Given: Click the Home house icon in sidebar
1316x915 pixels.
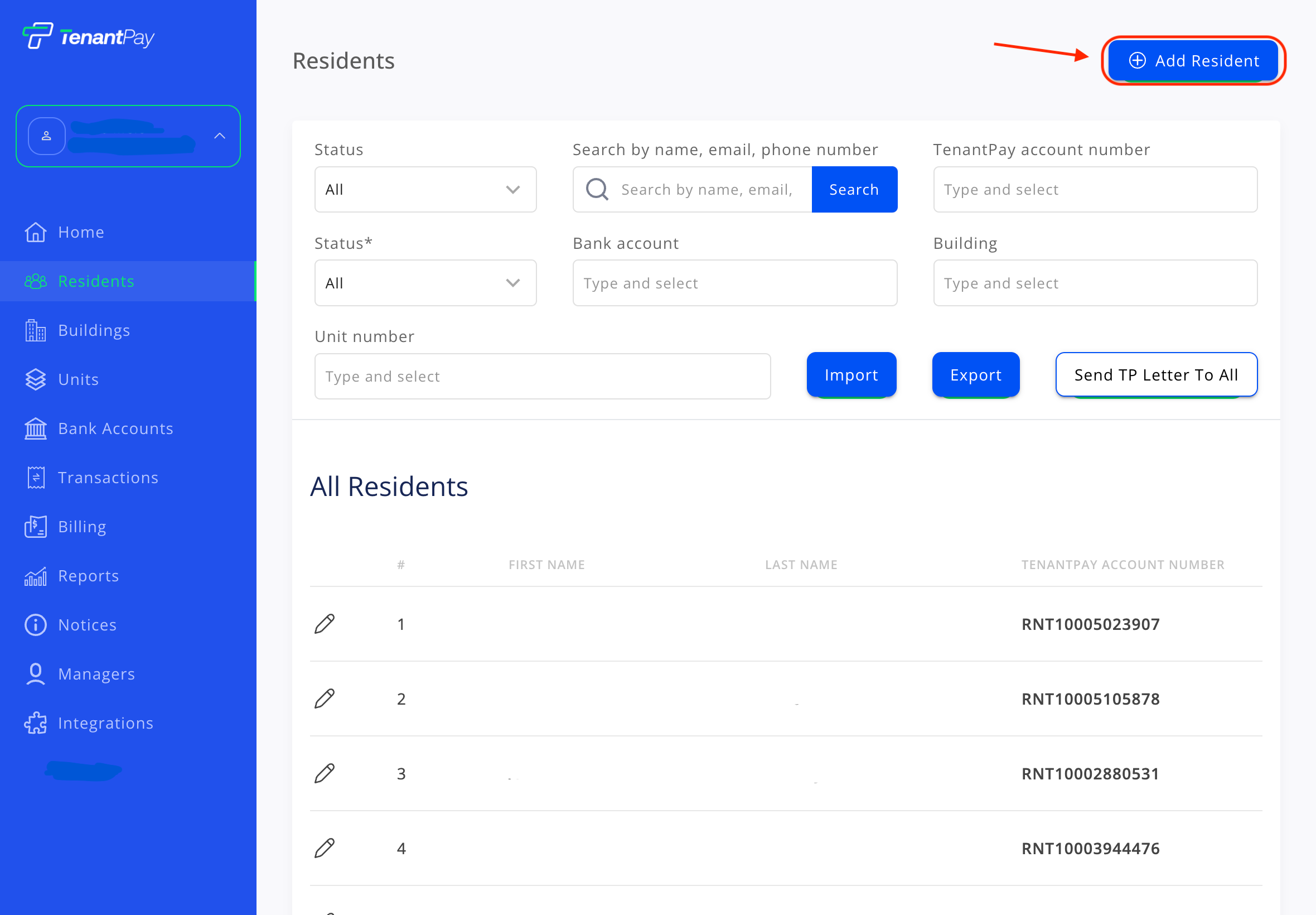Looking at the screenshot, I should click(36, 232).
